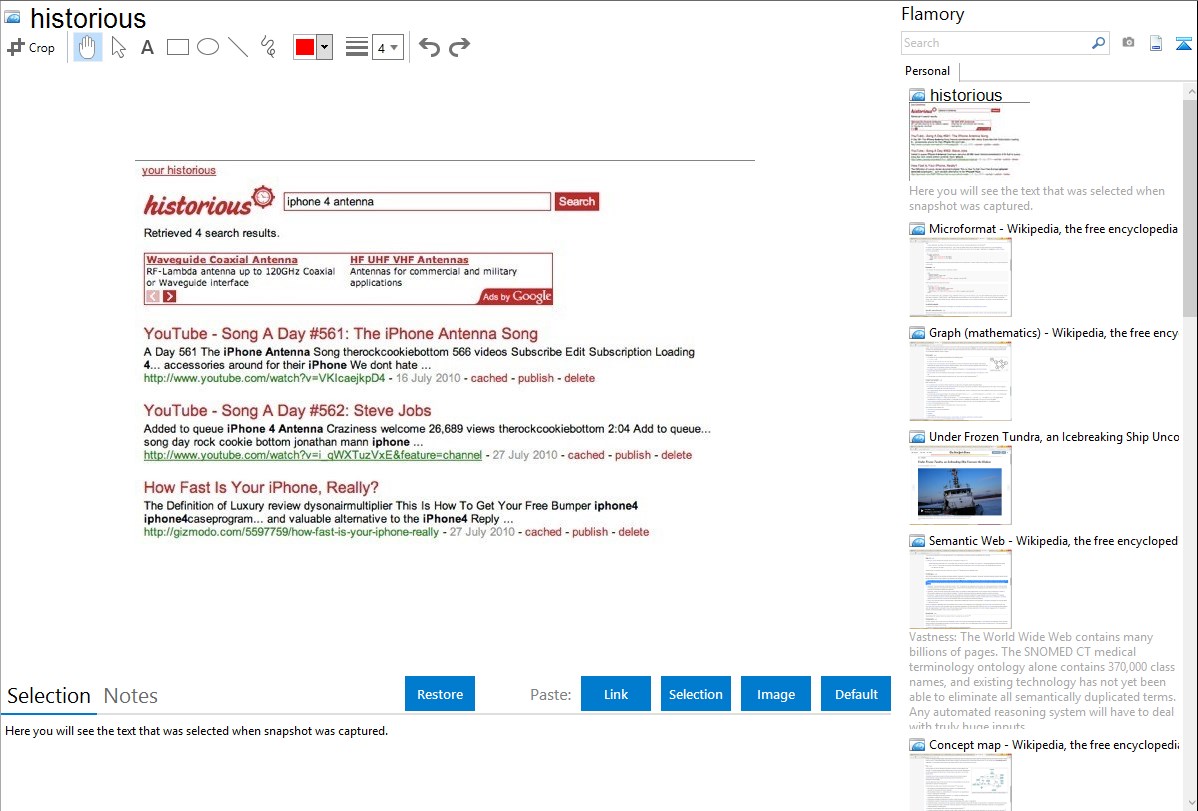This screenshot has height=811, width=1198.
Task: Select the 'Graph (mathematics) - Wikipedia' title
Action: (1053, 333)
